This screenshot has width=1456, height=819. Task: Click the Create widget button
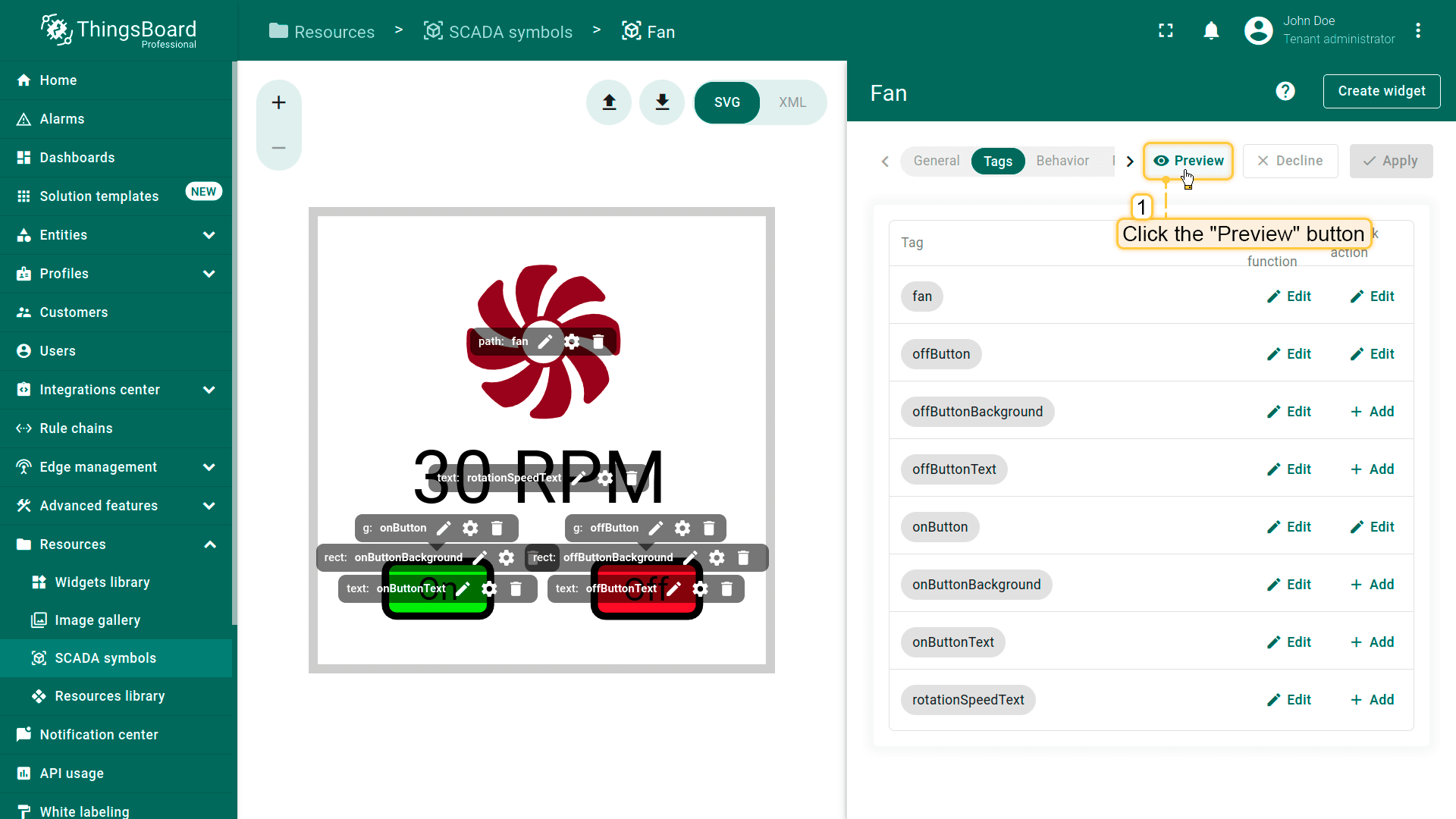[1381, 91]
